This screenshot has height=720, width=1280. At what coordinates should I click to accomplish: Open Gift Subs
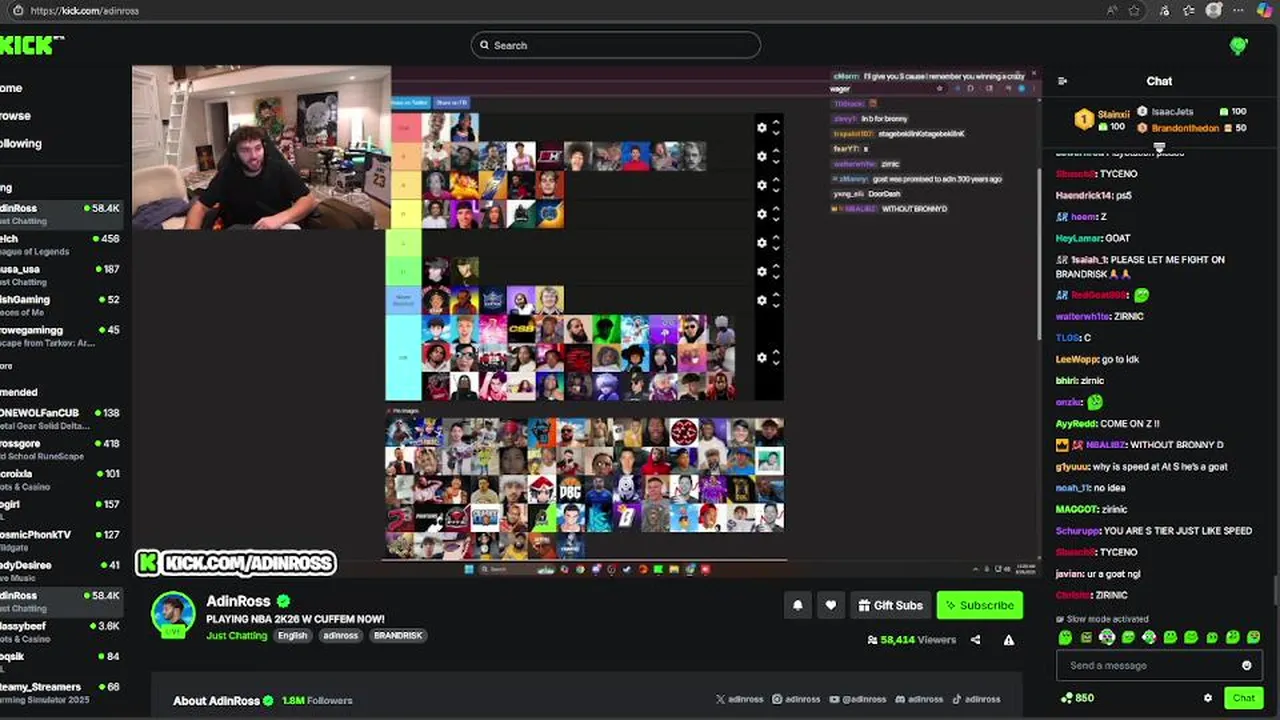click(890, 605)
